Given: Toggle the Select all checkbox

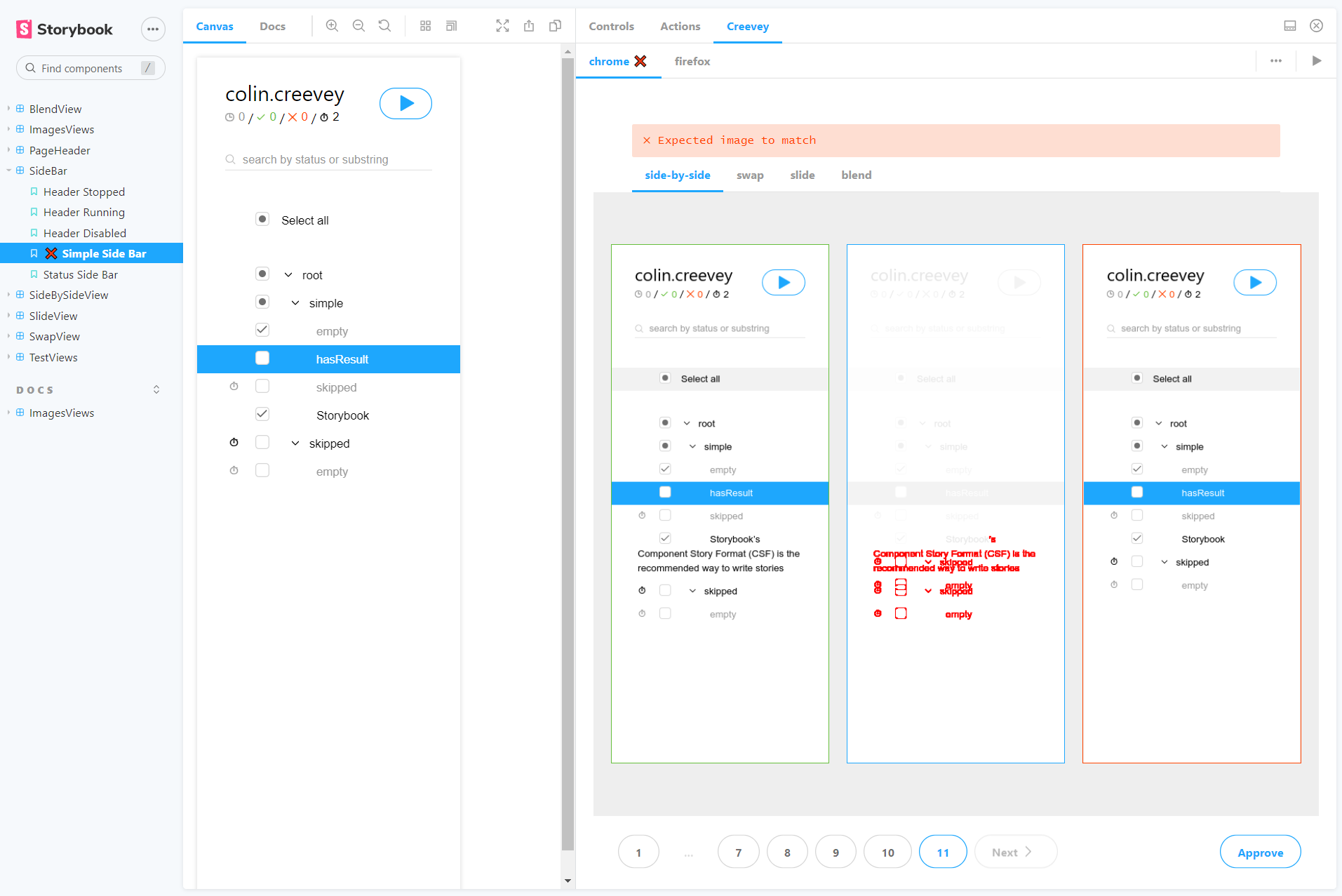Looking at the screenshot, I should (262, 219).
